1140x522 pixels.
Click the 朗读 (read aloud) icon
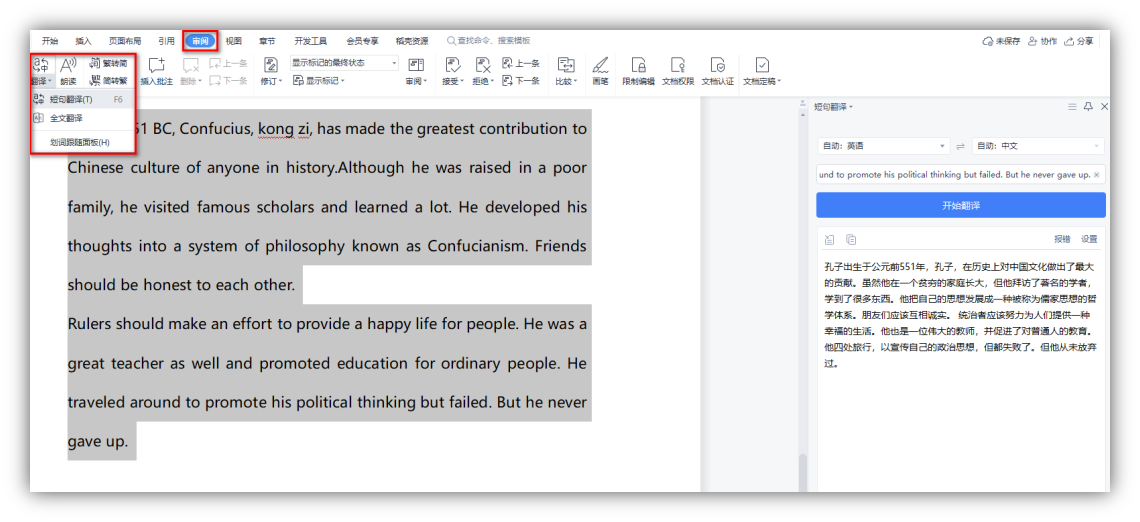coord(68,69)
